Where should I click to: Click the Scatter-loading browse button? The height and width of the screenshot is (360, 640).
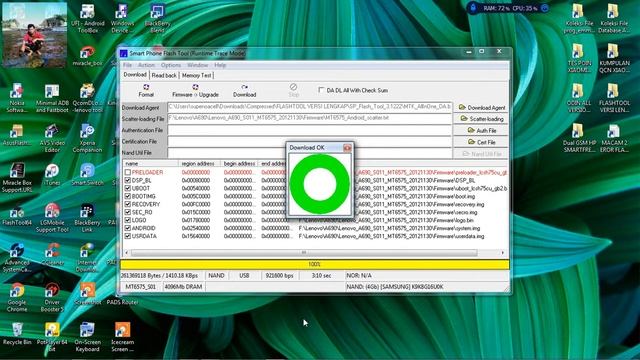[481, 119]
